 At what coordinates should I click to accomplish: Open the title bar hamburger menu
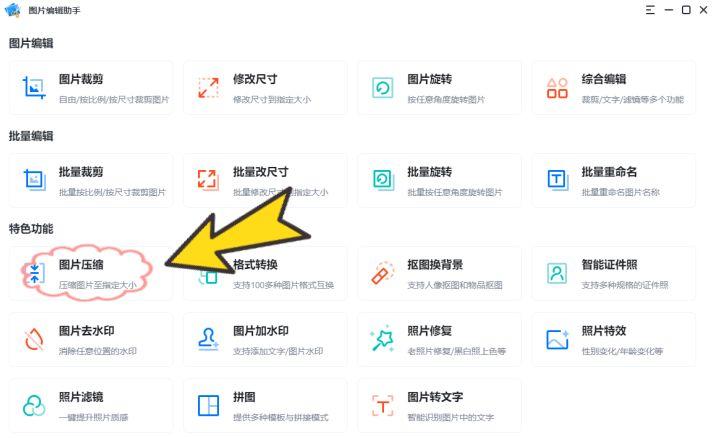[650, 10]
